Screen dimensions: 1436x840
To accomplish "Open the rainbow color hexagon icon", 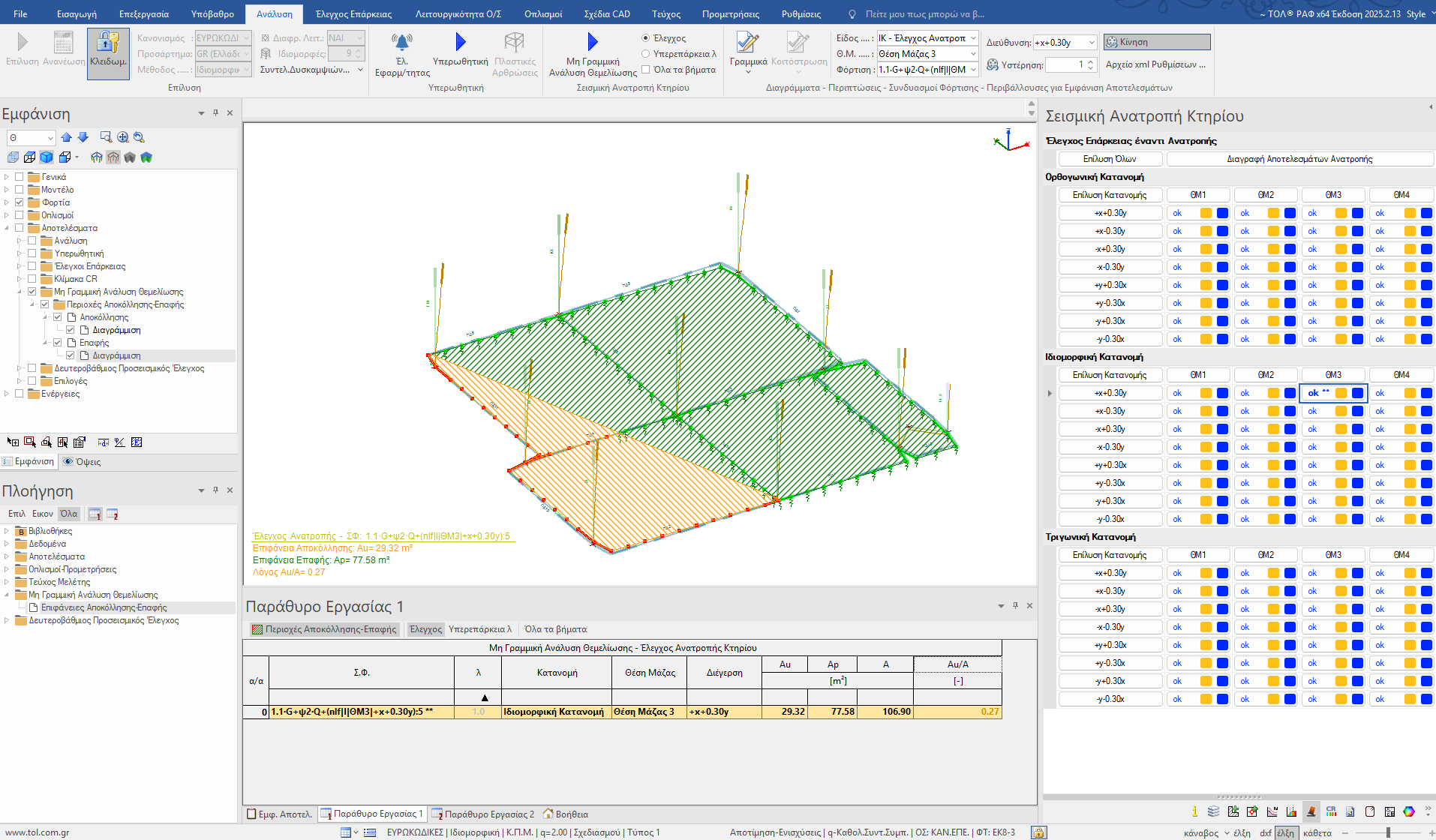I will click(1409, 811).
